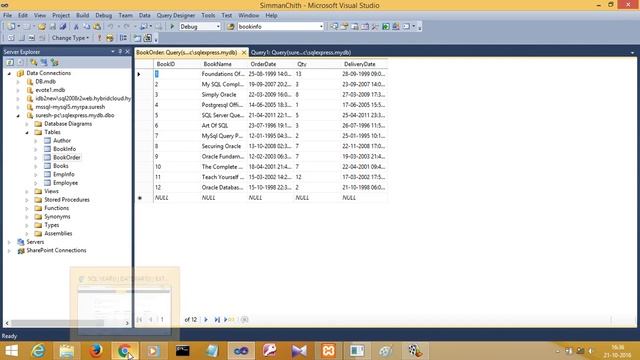The width and height of the screenshot is (640, 360).
Task: Collapse the Tables folder node
Action: pyautogui.click(x=27, y=132)
